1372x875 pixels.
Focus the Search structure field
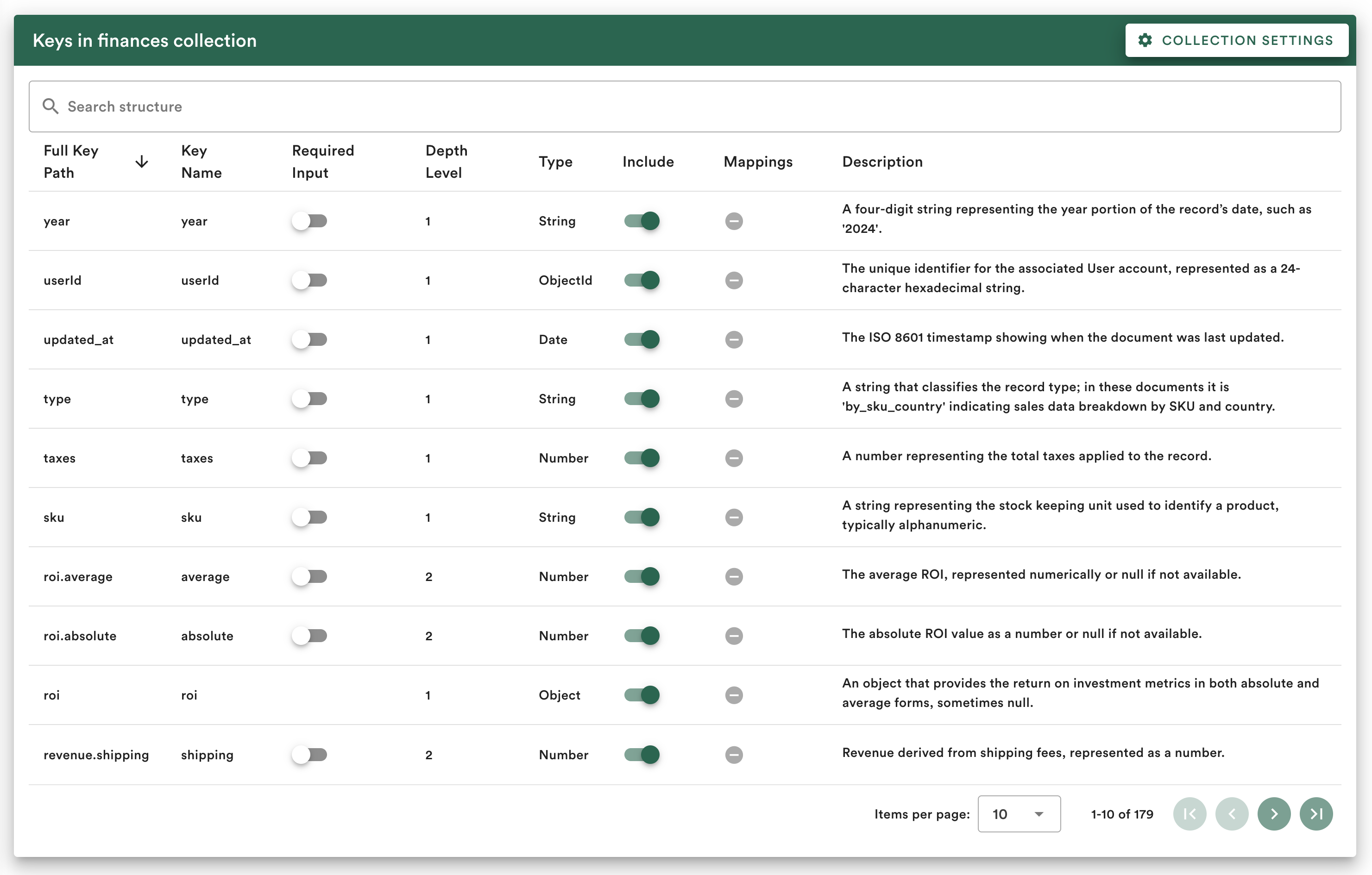685,106
